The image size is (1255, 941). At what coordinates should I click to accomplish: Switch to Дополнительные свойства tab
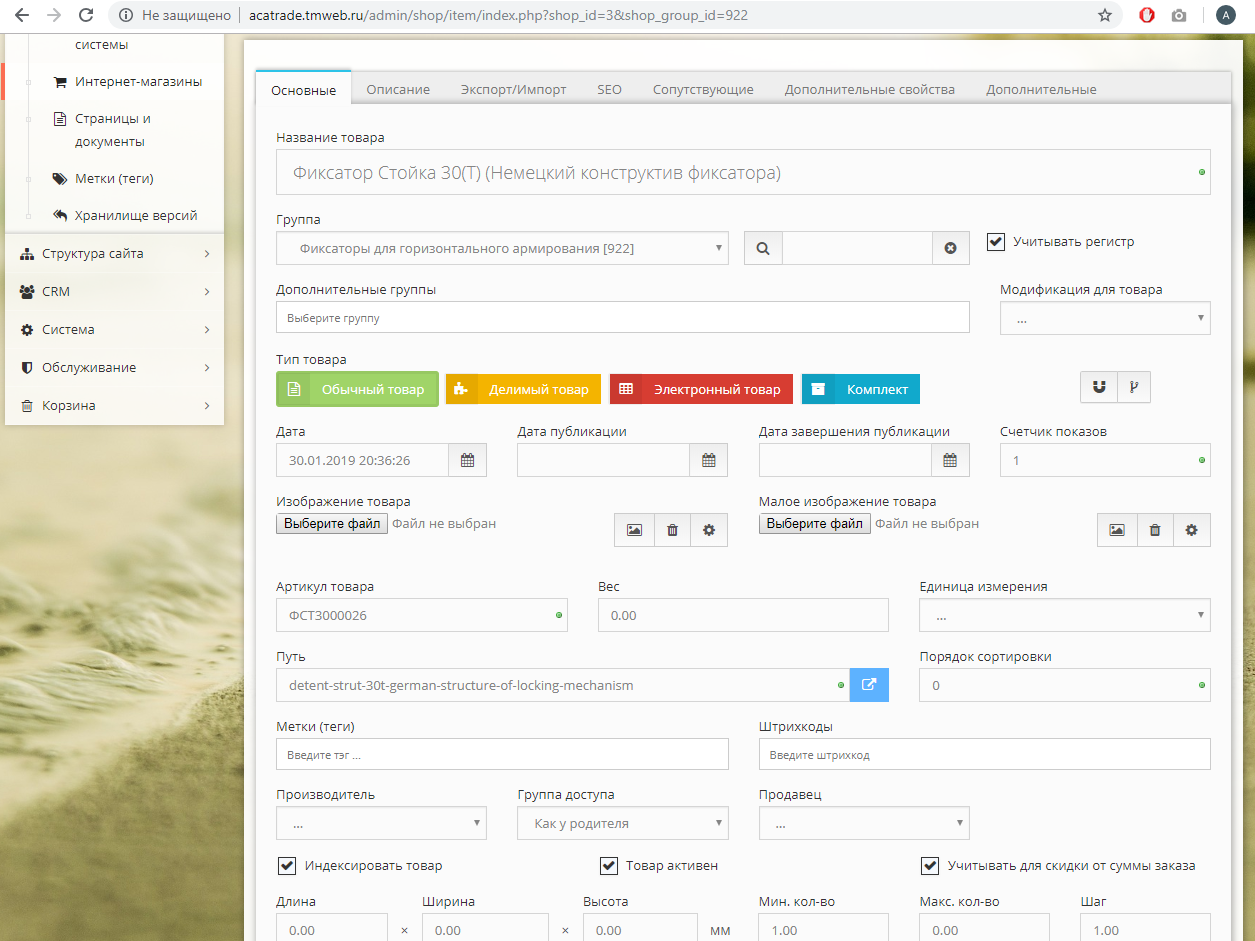point(869,89)
